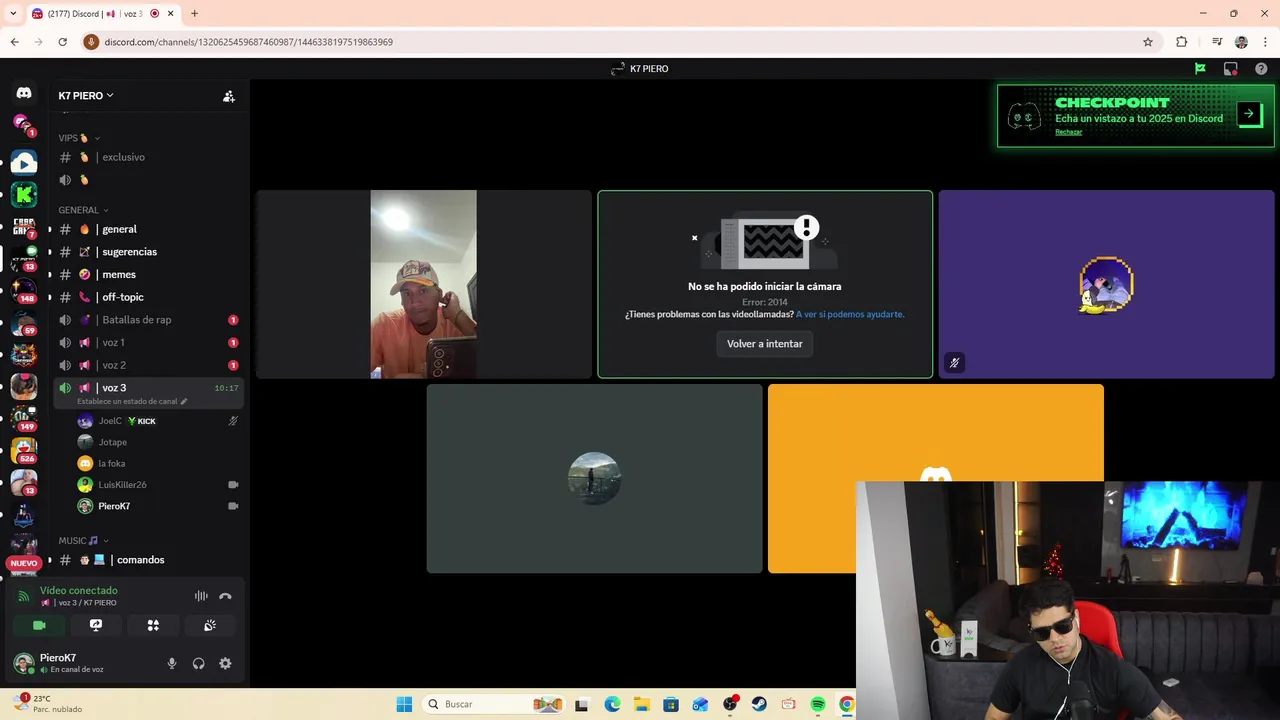The image size is (1280, 720).
Task: Select PieroK7 in voice participants
Action: pyautogui.click(x=158, y=506)
